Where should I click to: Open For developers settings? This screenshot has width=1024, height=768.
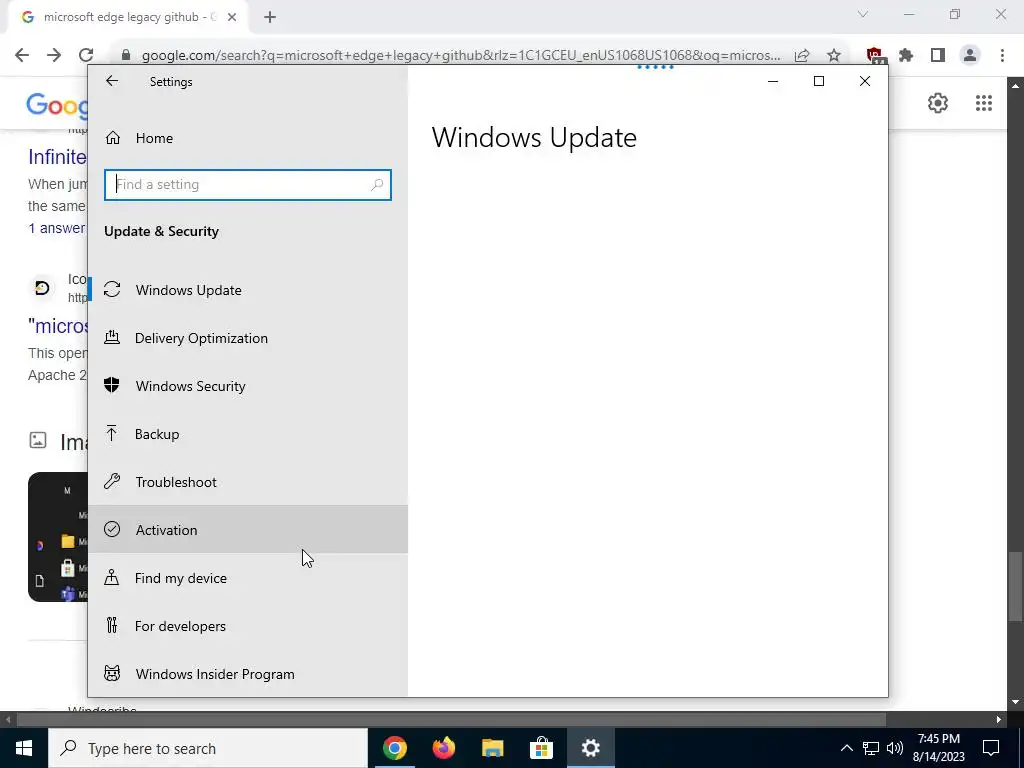[248, 626]
